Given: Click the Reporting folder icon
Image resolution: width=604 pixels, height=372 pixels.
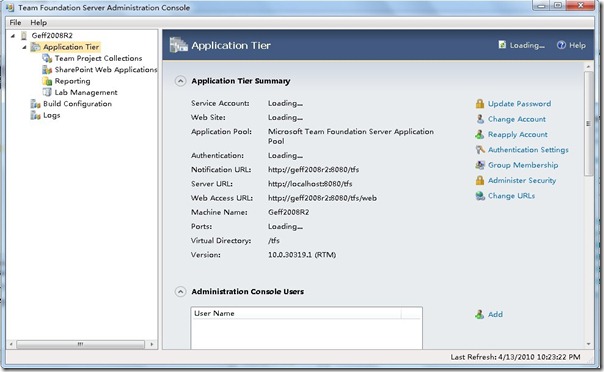Looking at the screenshot, I should 47,81.
